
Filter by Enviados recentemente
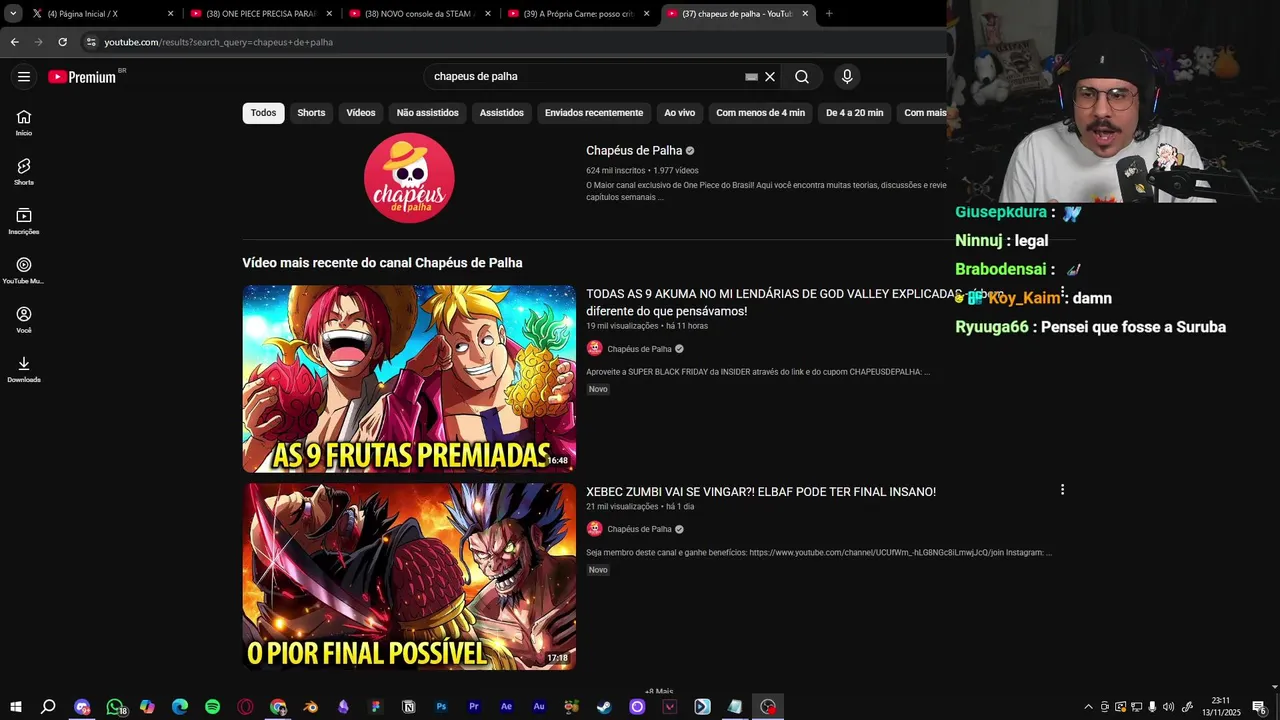click(x=594, y=113)
